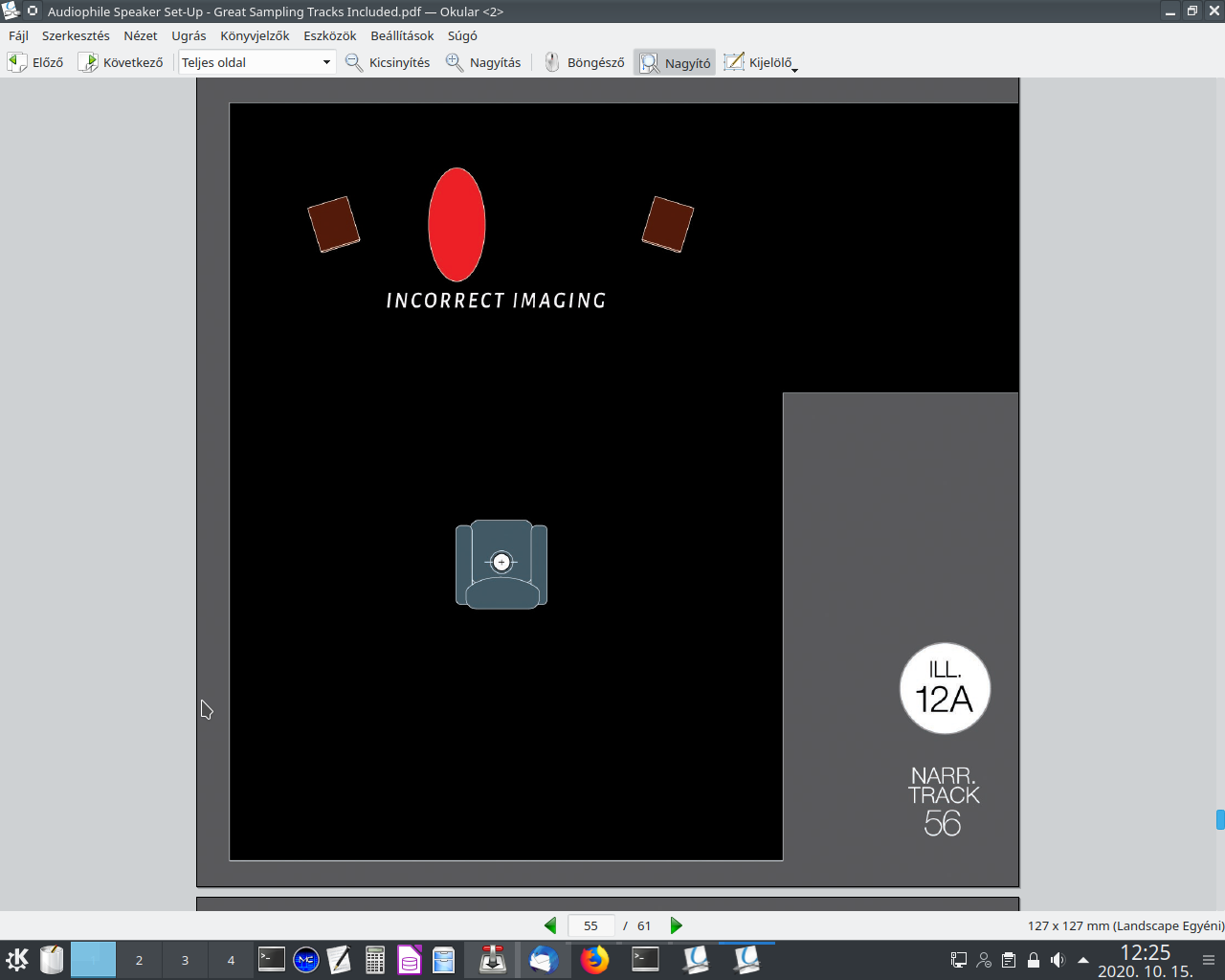Image resolution: width=1225 pixels, height=980 pixels.
Task: Open the Könyvjelzők menu
Action: coord(255,35)
